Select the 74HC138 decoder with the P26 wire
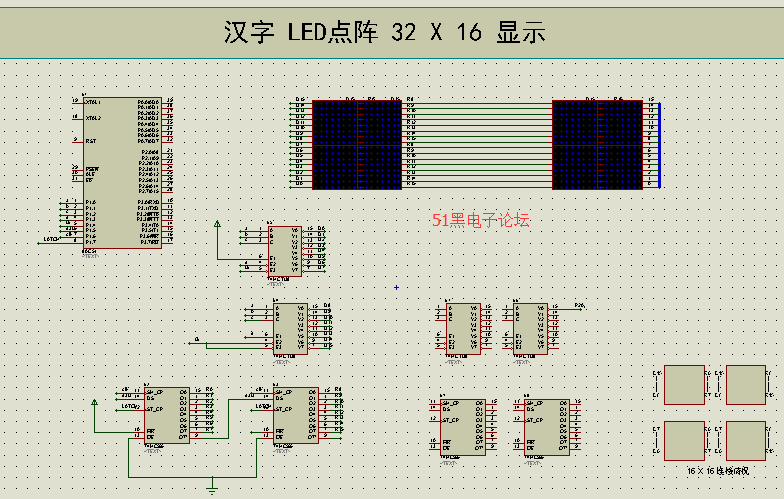Image resolution: width=784 pixels, height=499 pixels. (x=530, y=328)
